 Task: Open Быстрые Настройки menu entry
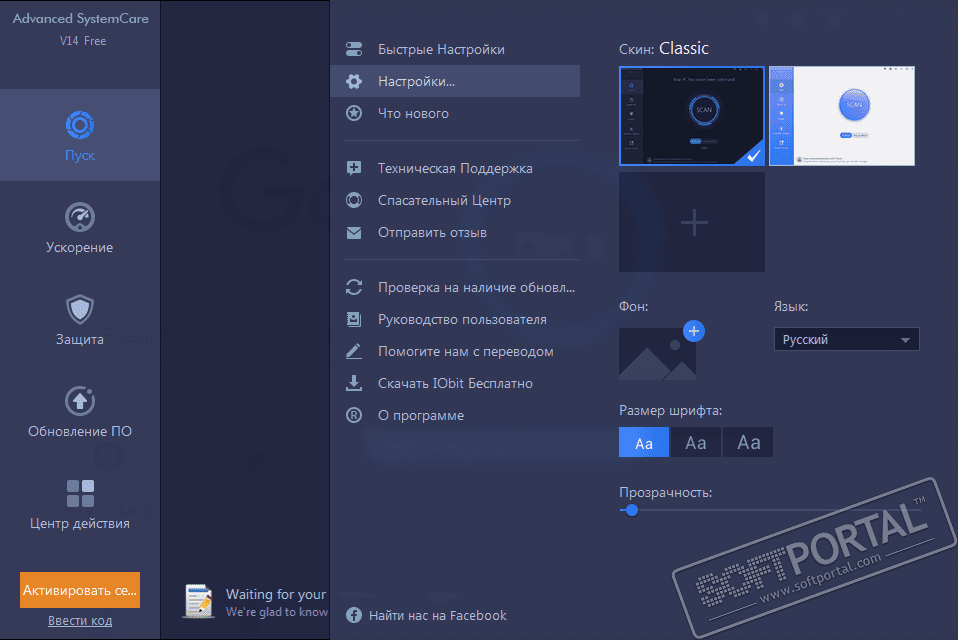455,49
